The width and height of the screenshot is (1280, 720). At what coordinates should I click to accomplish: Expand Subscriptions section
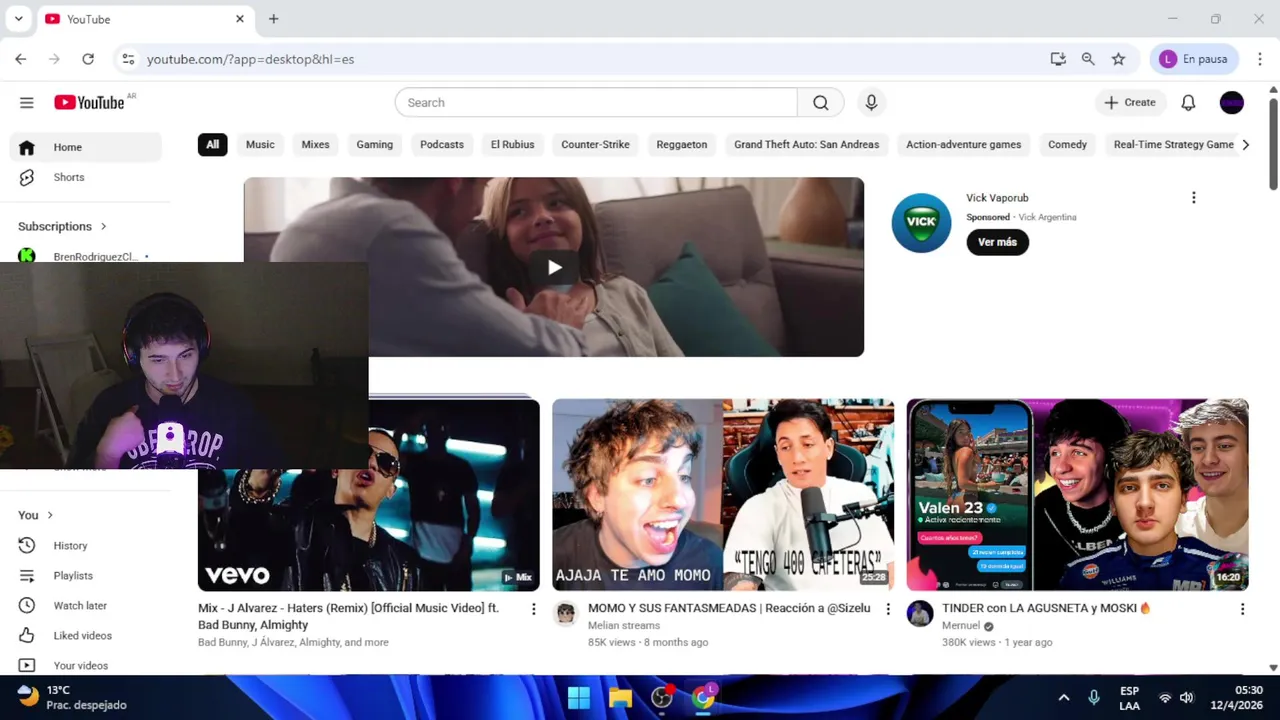click(x=62, y=226)
